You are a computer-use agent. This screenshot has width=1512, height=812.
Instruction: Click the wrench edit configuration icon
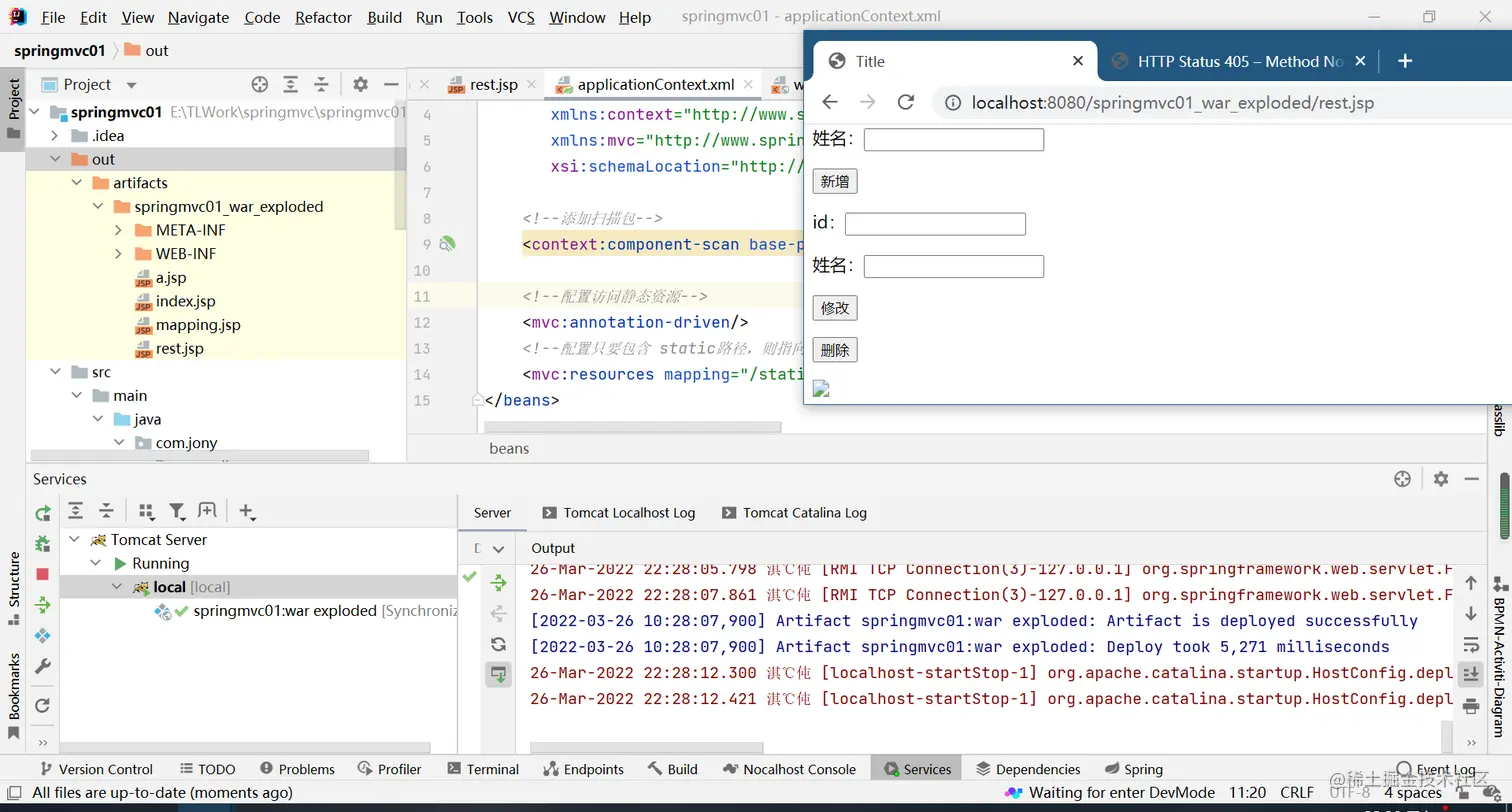[42, 666]
